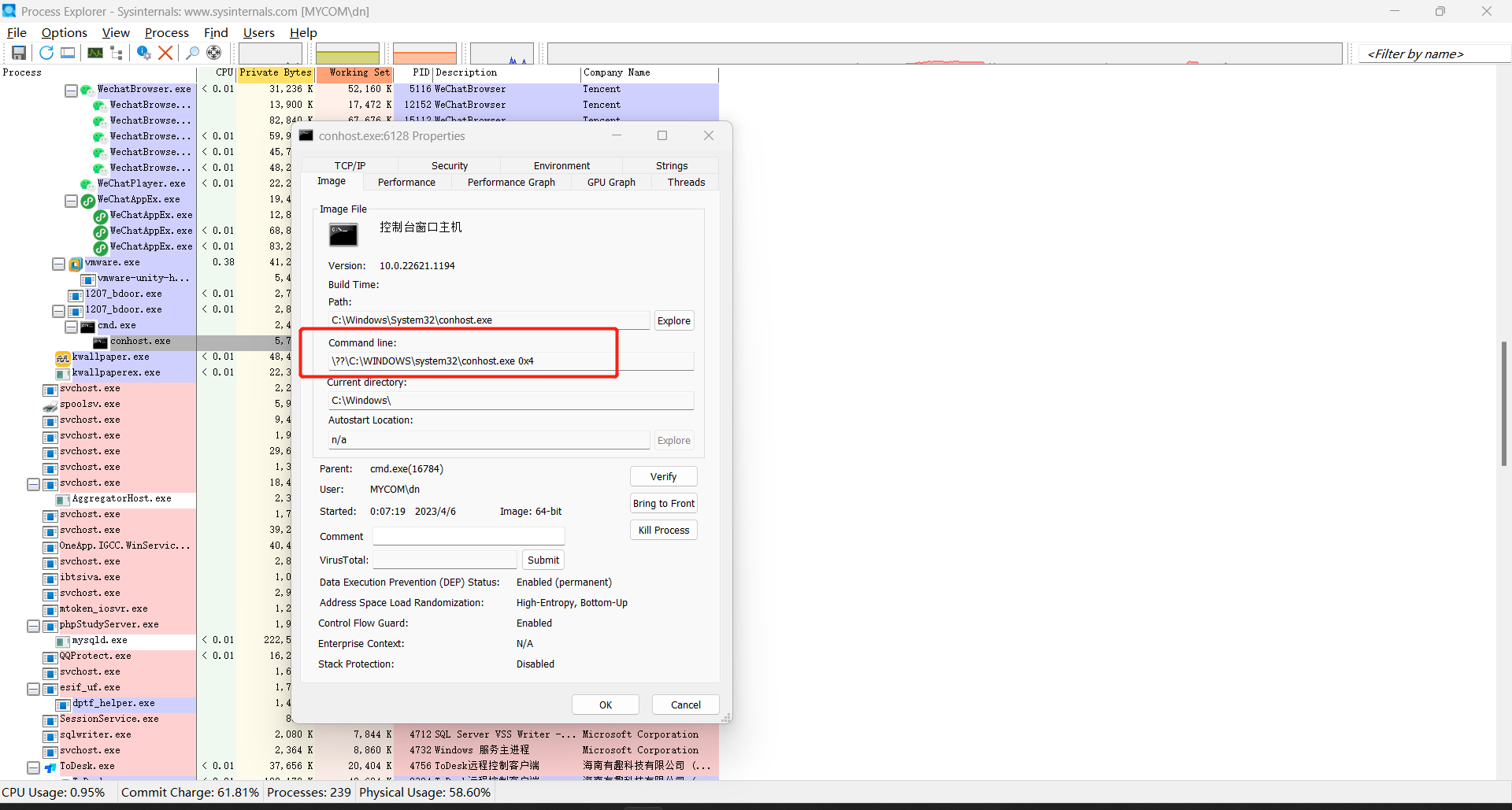Click the Find Handle or DLL magnifier icon
This screenshot has width=1512, height=810.
coord(192,53)
